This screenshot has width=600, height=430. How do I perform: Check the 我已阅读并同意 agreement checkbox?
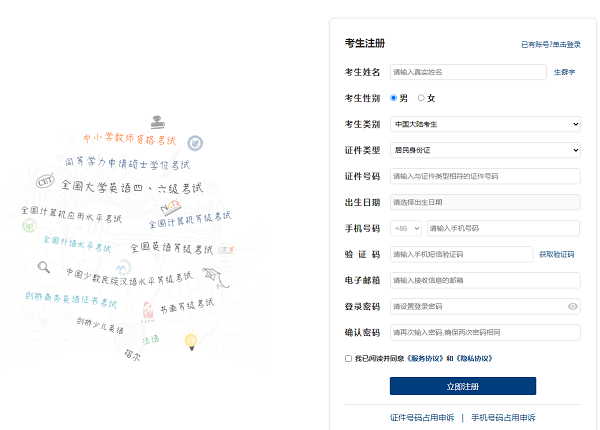(348, 358)
